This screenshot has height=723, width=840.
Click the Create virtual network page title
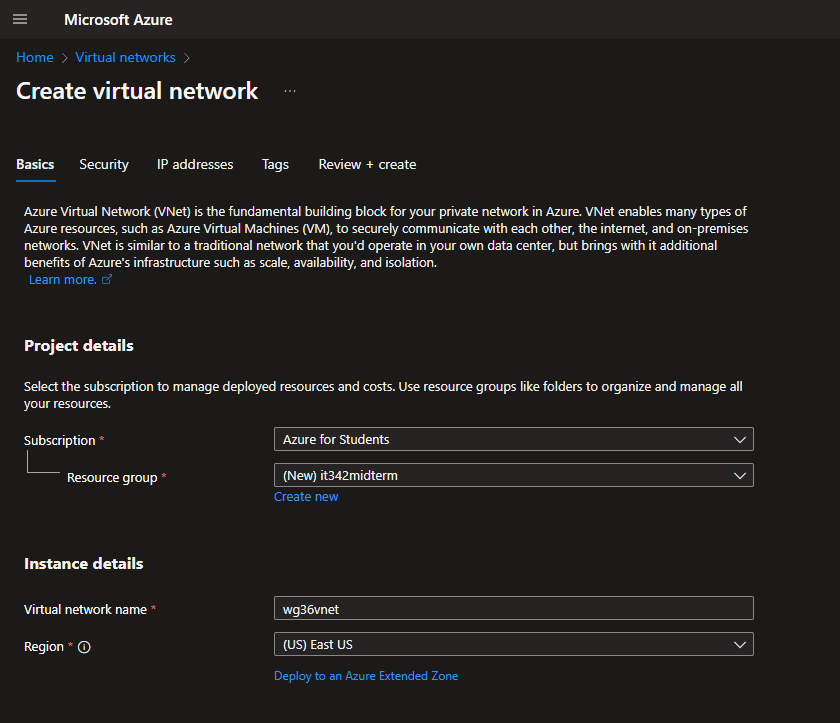tap(137, 91)
